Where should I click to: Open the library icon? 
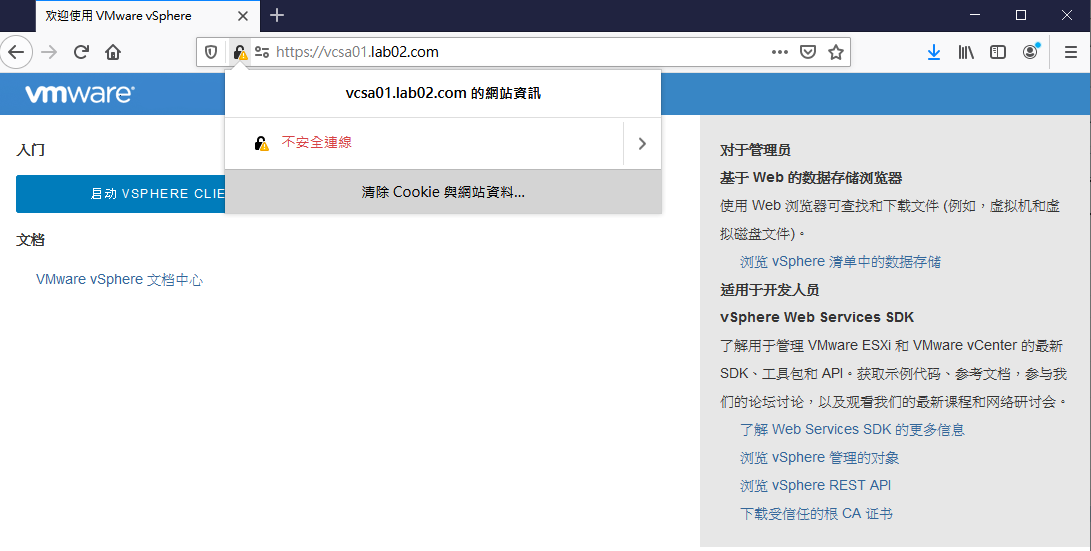(966, 52)
